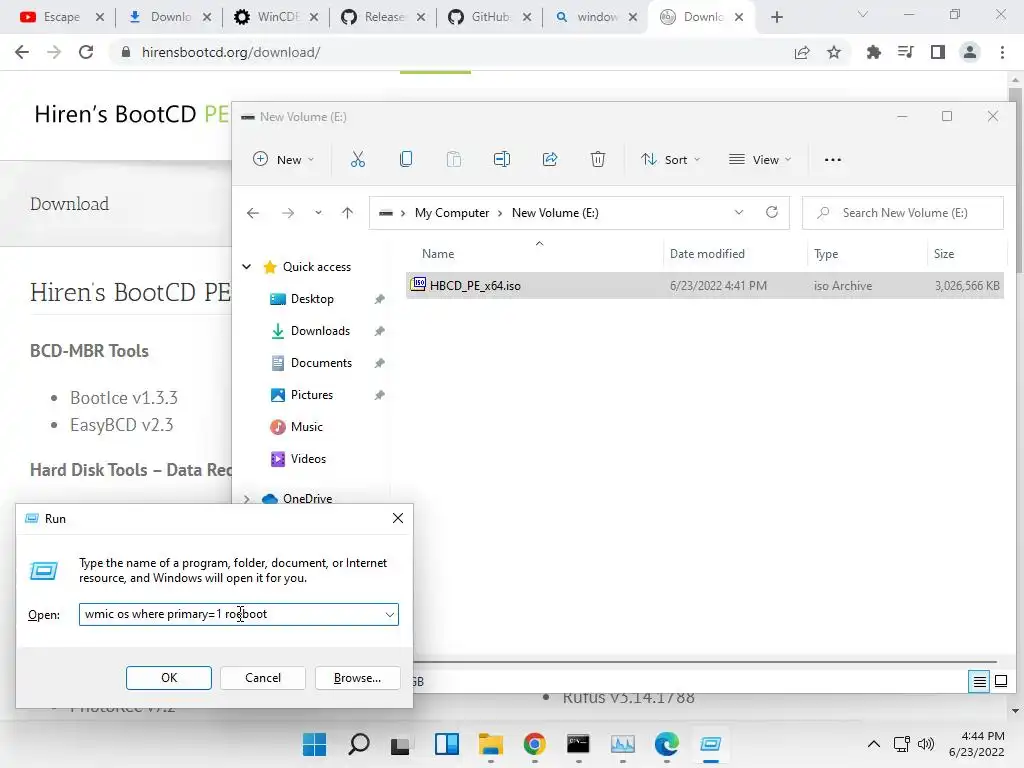Image resolution: width=1024 pixels, height=768 pixels.
Task: Switch to the WinCDE tab
Action: (276, 17)
